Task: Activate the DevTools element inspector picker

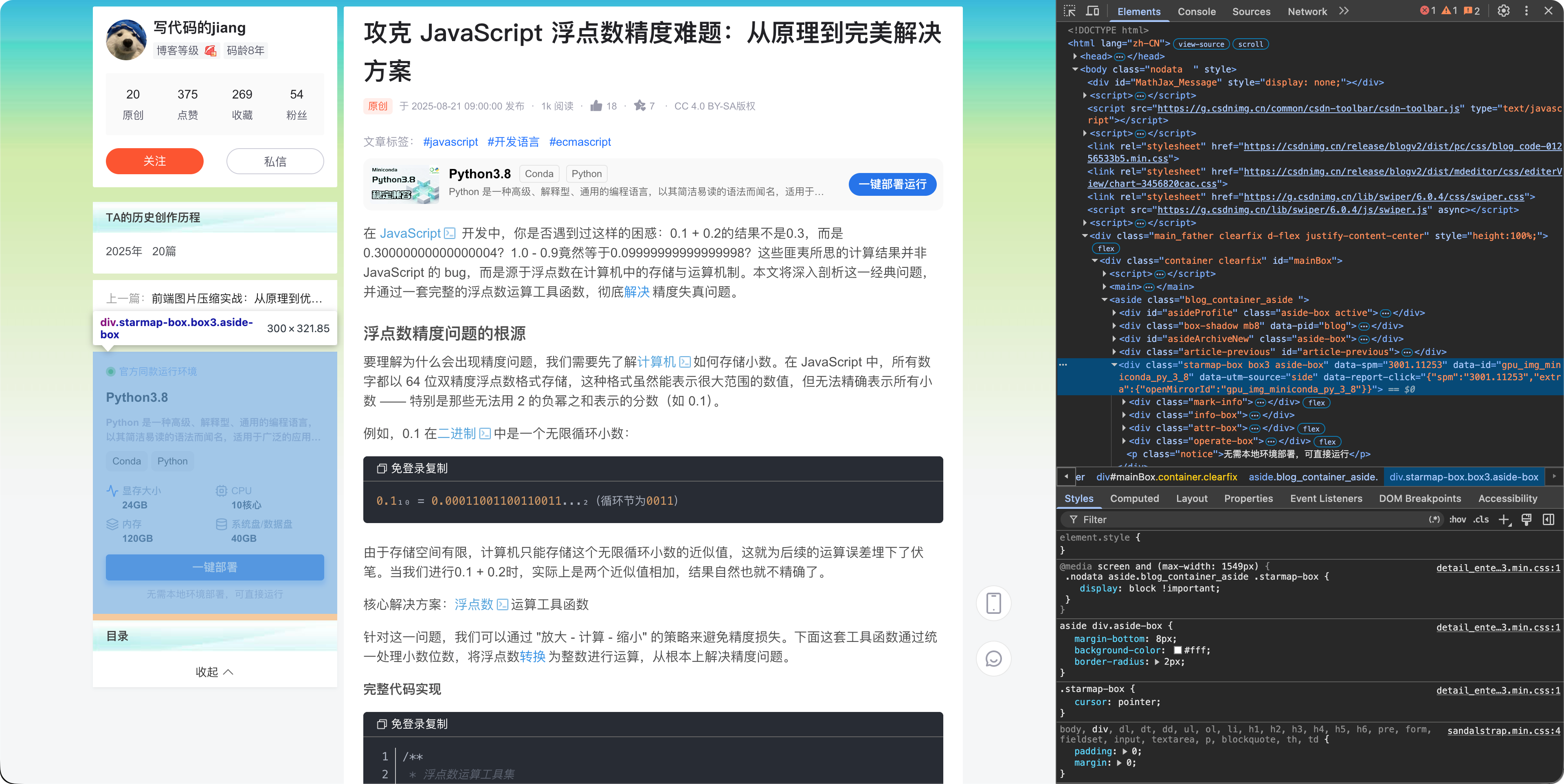Action: pyautogui.click(x=1070, y=11)
